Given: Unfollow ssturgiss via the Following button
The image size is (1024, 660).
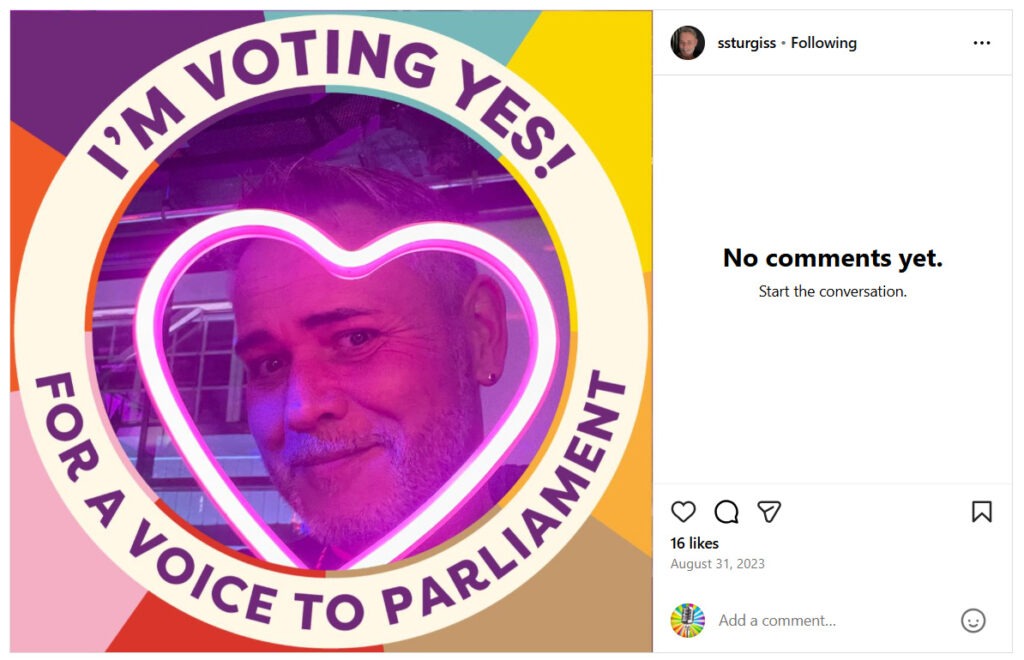Looking at the screenshot, I should [x=825, y=43].
